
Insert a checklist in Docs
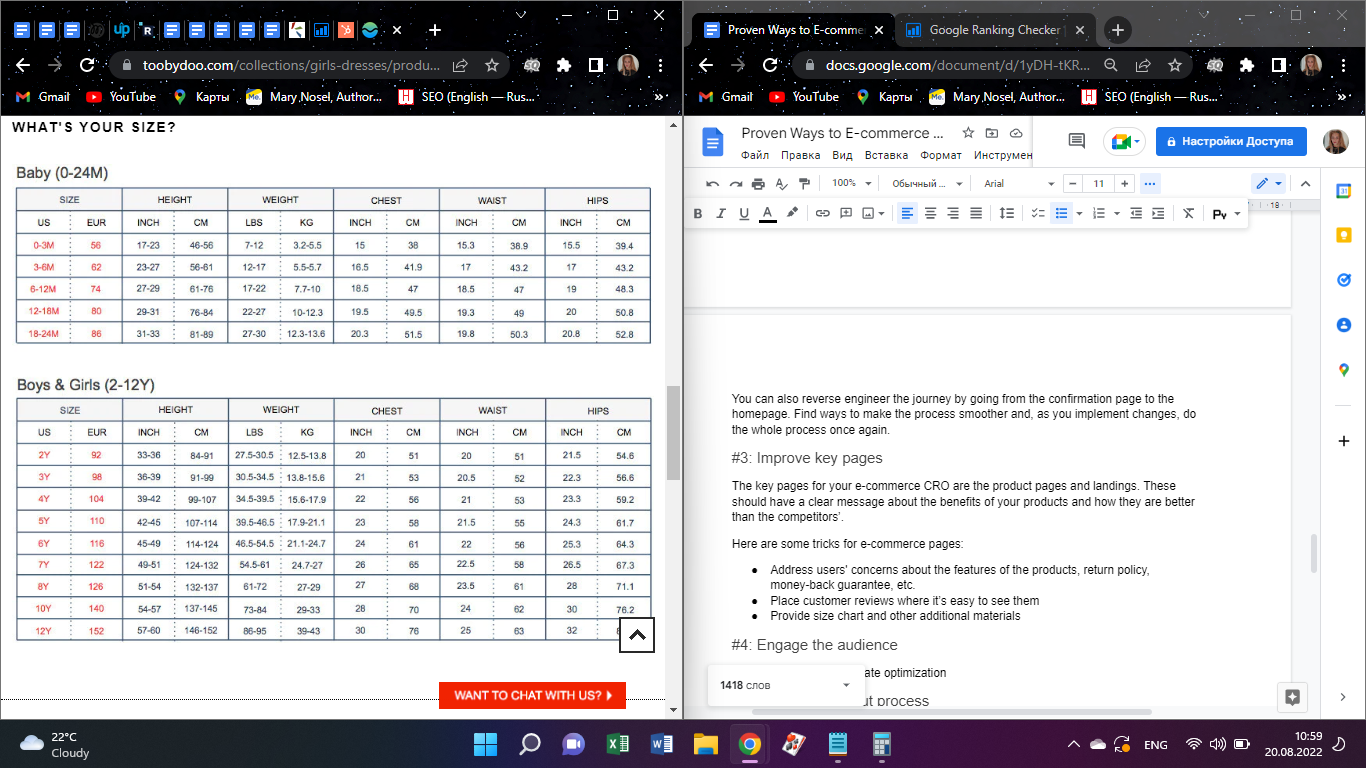coord(1038,213)
